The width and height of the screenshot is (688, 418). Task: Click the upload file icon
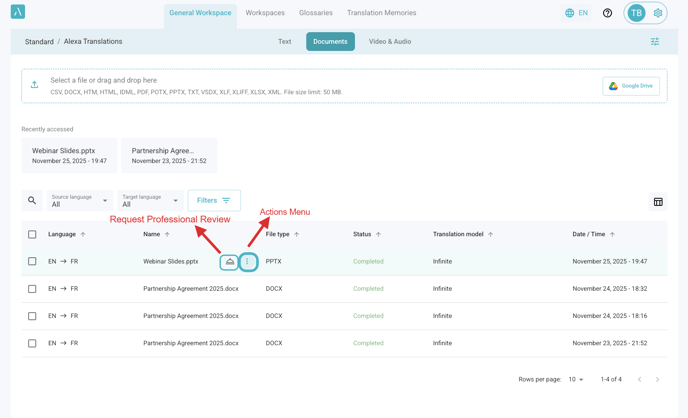coord(35,85)
